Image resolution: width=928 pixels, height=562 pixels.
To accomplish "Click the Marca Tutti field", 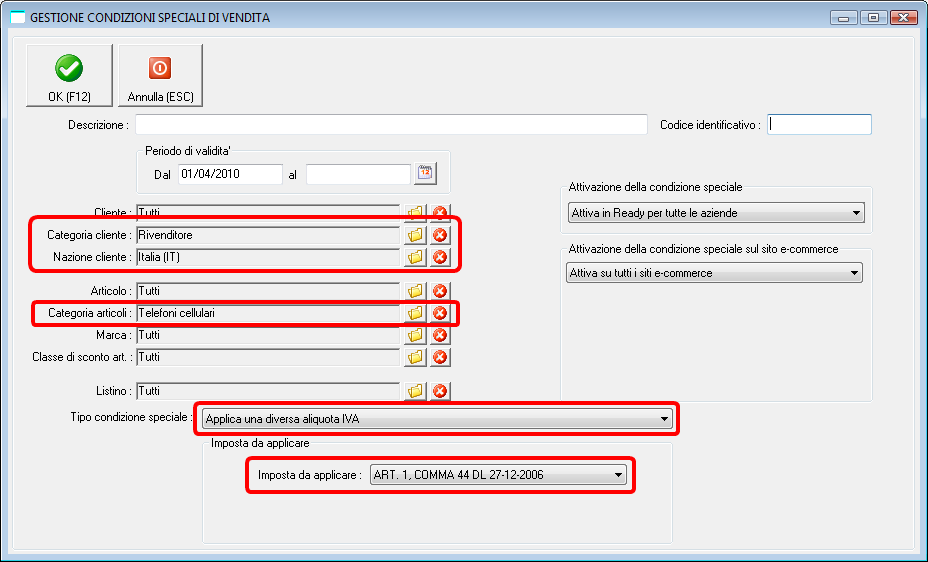I will 268,335.
